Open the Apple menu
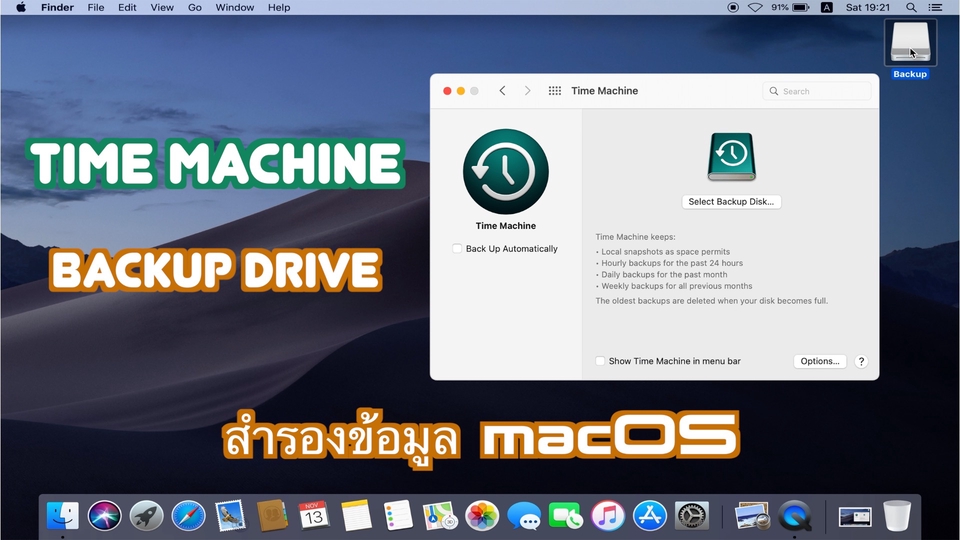Image resolution: width=960 pixels, height=540 pixels. coord(21,7)
